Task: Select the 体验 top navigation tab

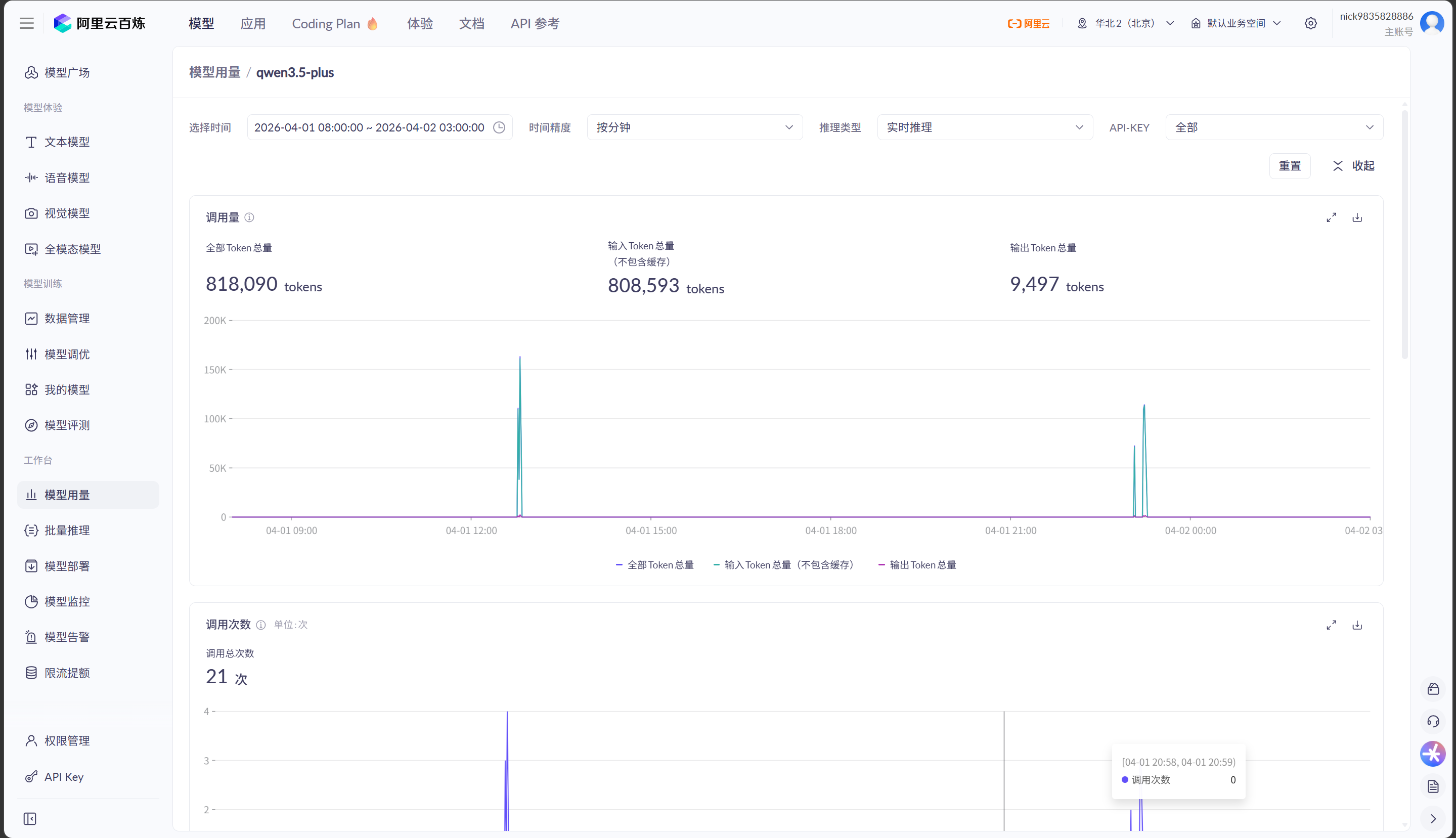Action: click(420, 24)
